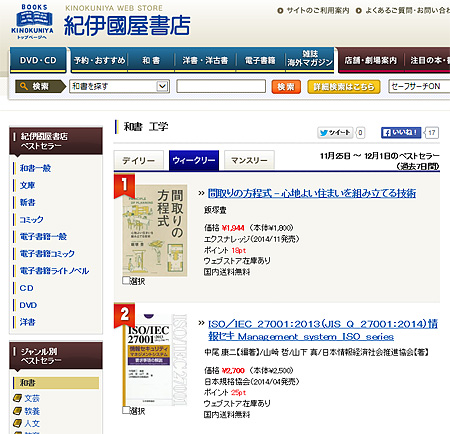Viewport: 450px width, 434px height.
Task: Switch to the マンスリー ranking tab
Action: point(249,160)
